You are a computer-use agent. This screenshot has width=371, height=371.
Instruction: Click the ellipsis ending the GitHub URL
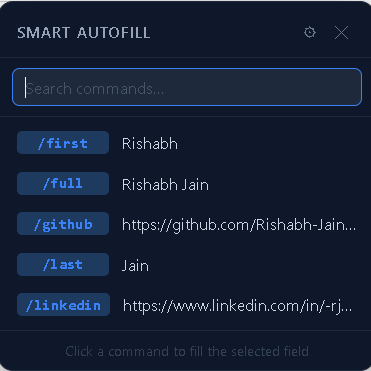point(349,229)
